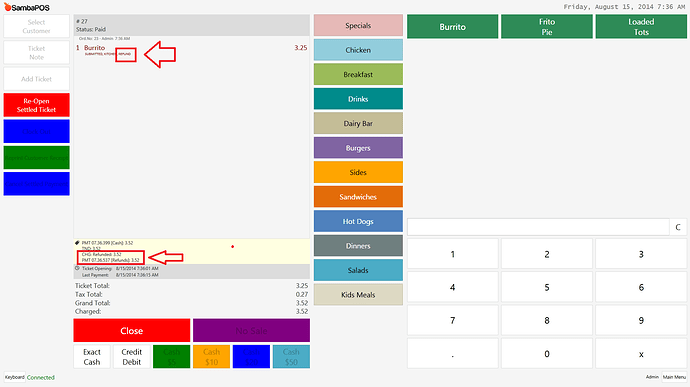690x387 pixels.
Task: Pay with Exact Cash
Action: click(92, 357)
